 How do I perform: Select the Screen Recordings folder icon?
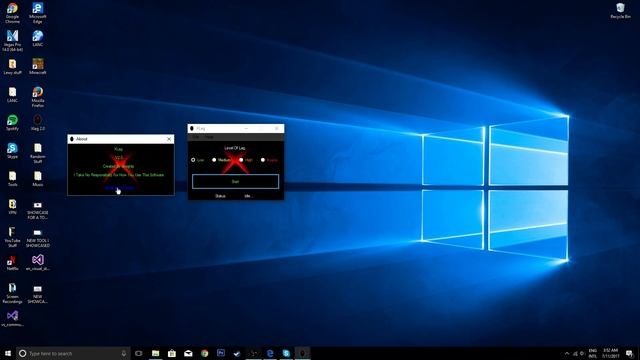pyautogui.click(x=12, y=293)
